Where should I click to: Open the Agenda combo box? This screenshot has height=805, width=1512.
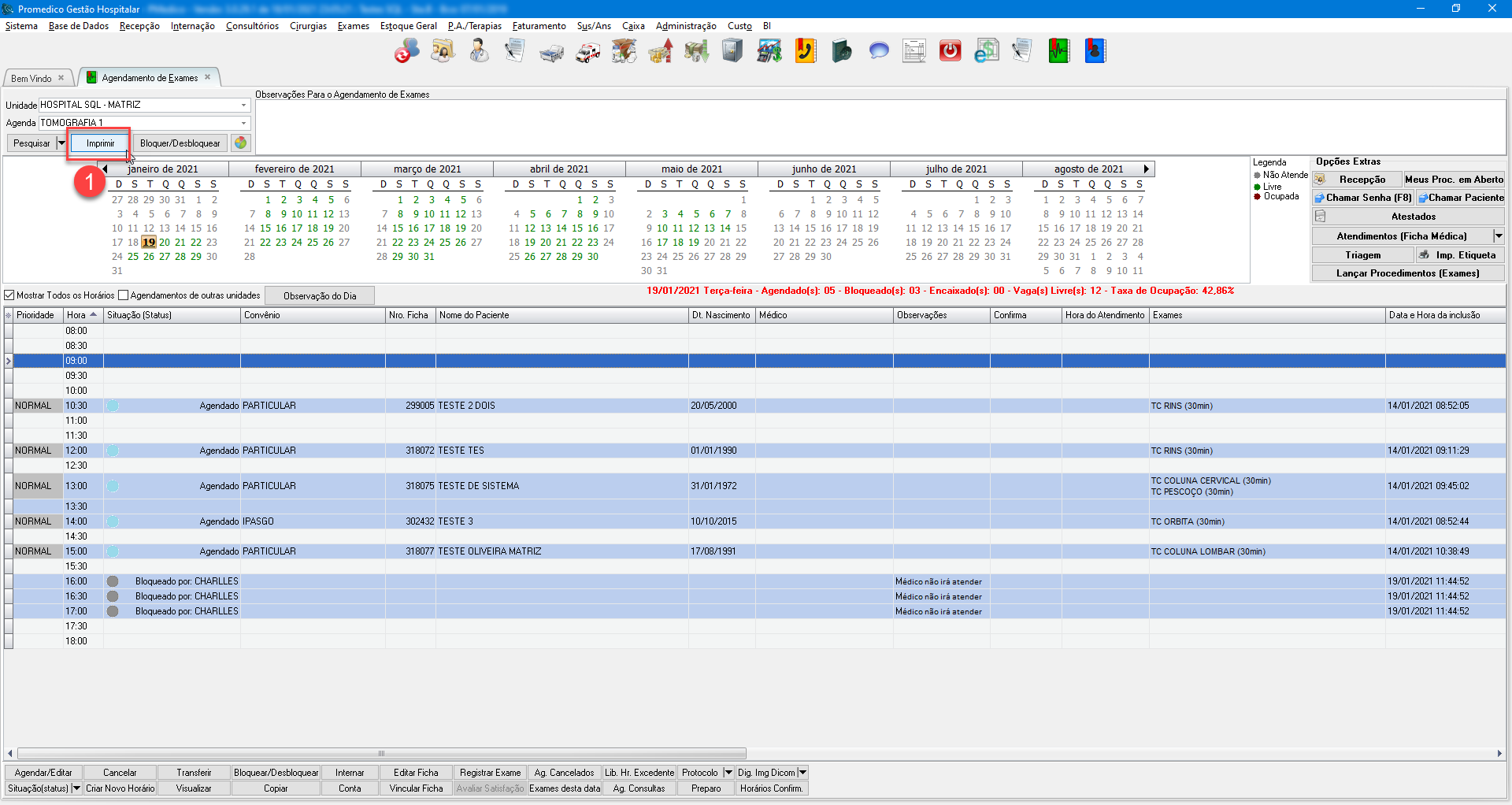243,123
